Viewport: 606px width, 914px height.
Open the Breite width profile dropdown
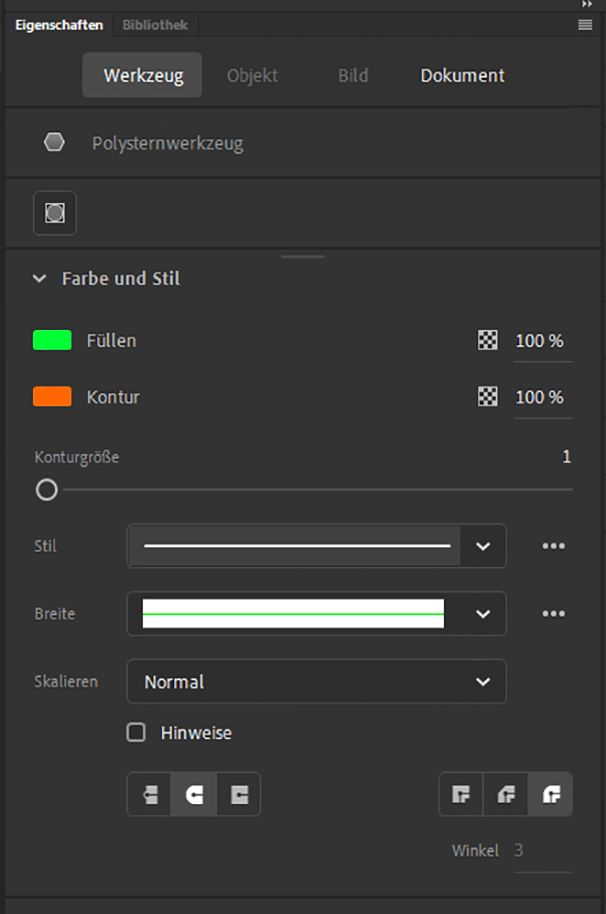(x=316, y=614)
